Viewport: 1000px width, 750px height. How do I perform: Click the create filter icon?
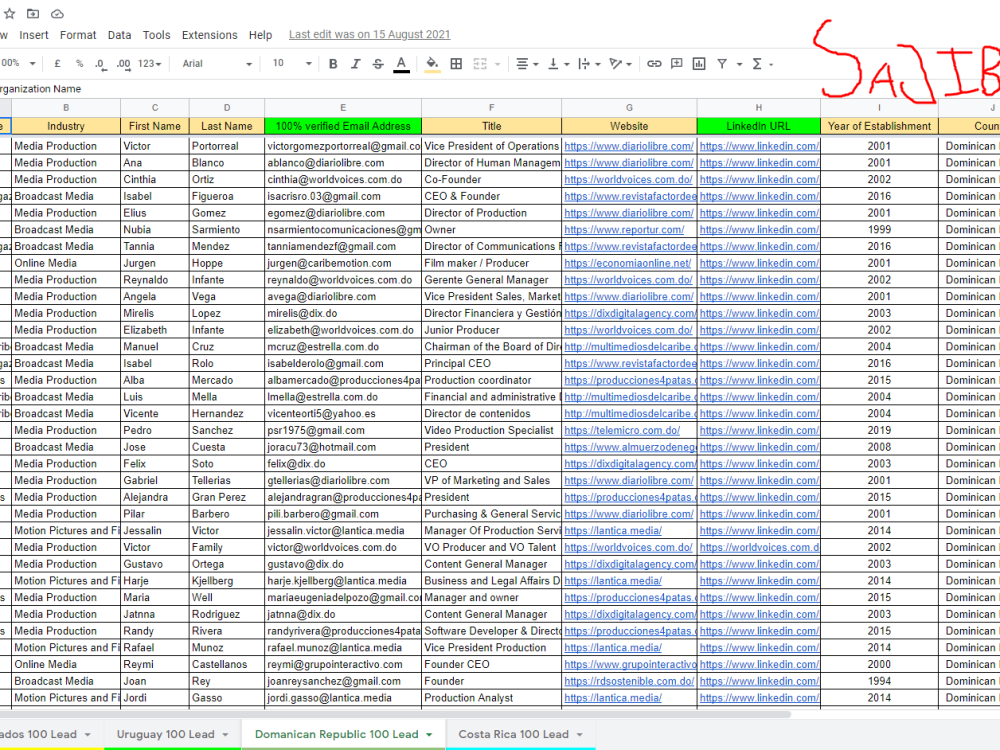pos(722,64)
